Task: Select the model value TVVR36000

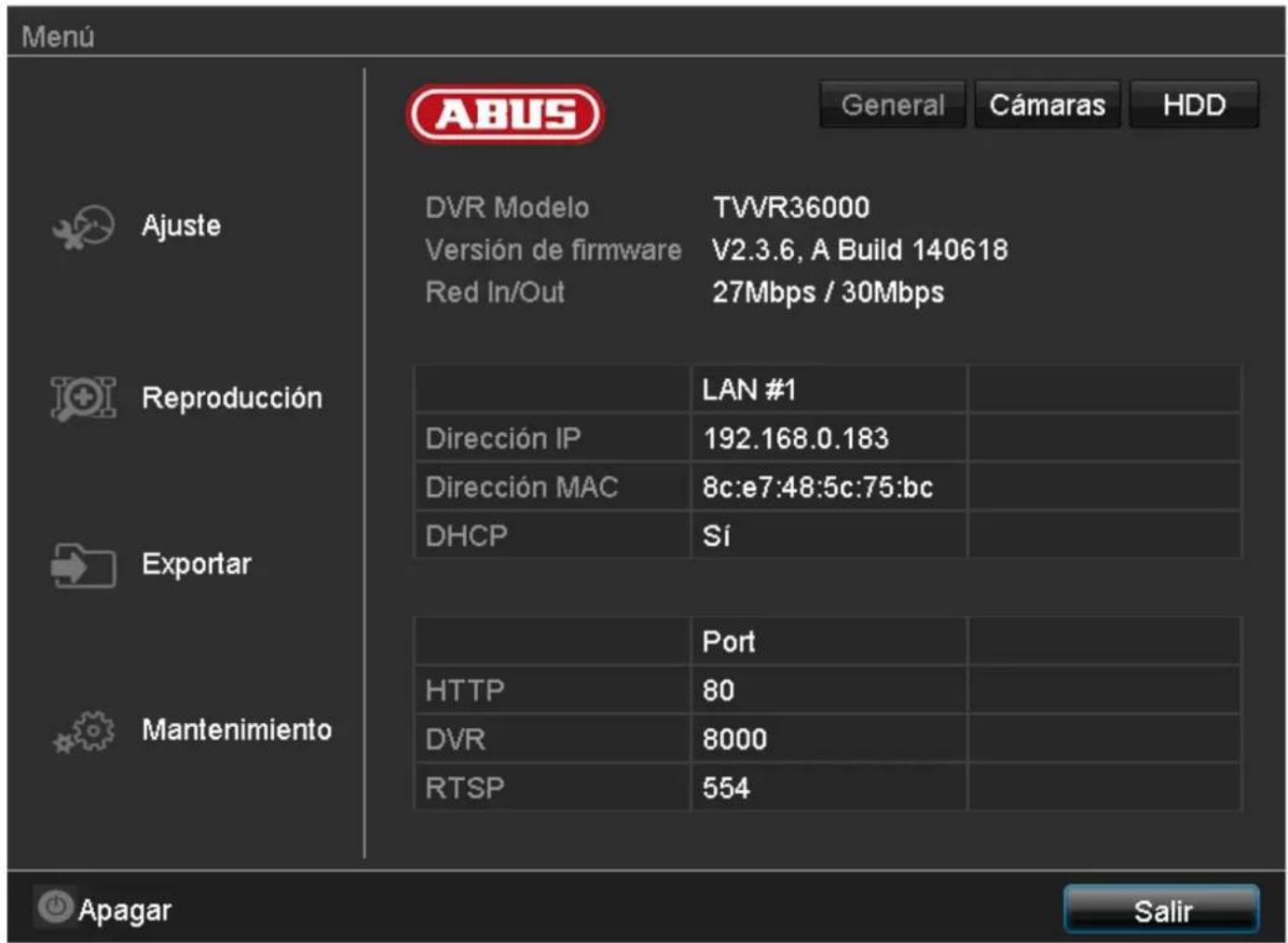Action: (791, 207)
